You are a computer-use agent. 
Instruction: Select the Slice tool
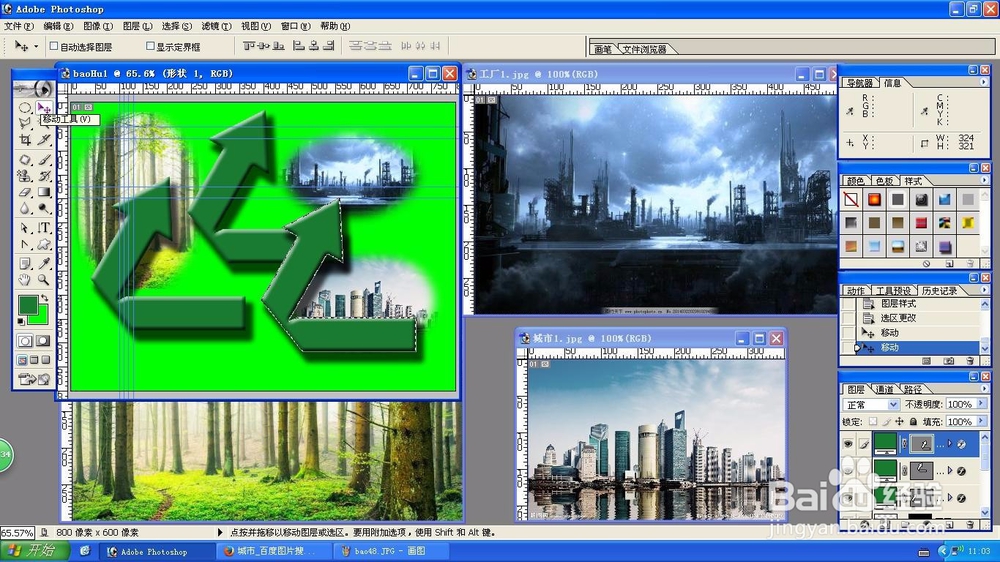coord(43,138)
